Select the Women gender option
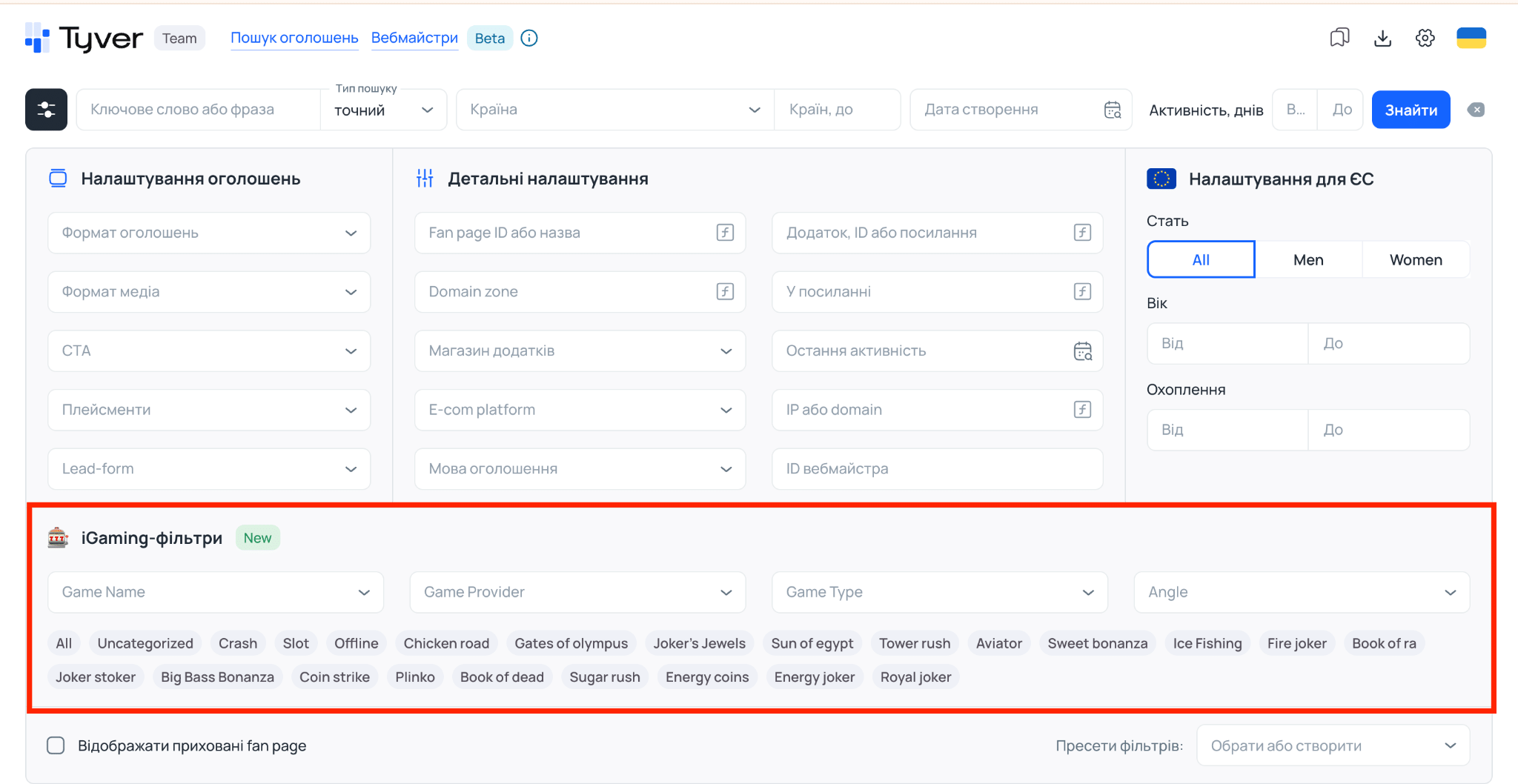 (x=1416, y=260)
